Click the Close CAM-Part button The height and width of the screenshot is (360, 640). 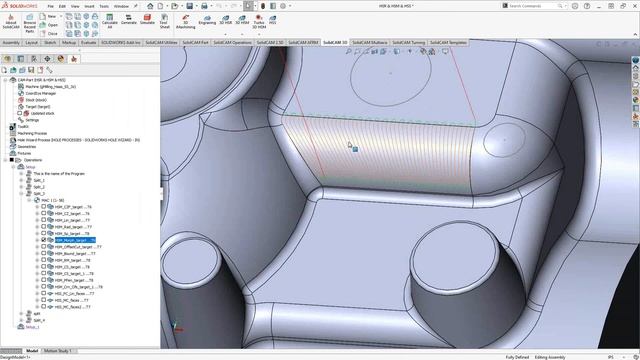pos(49,33)
